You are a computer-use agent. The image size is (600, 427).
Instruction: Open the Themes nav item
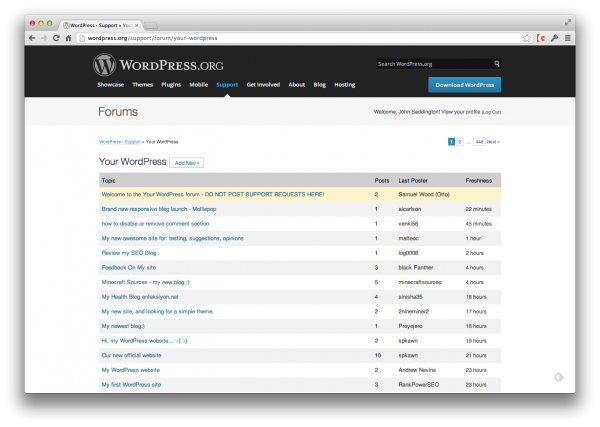click(142, 85)
